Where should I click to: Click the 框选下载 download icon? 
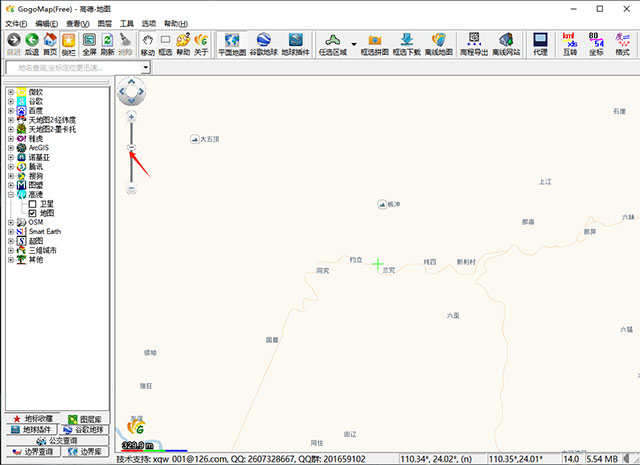point(406,44)
